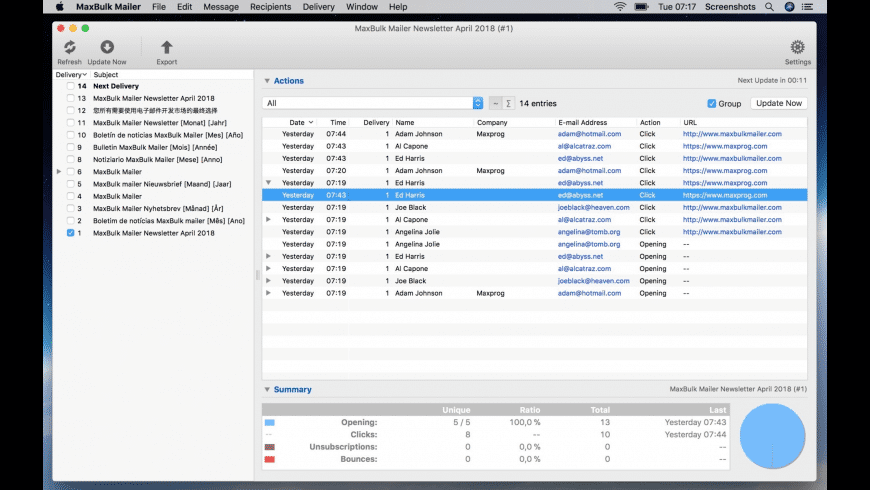This screenshot has height=490, width=870.
Task: Click the URL column header
Action: [690, 123]
